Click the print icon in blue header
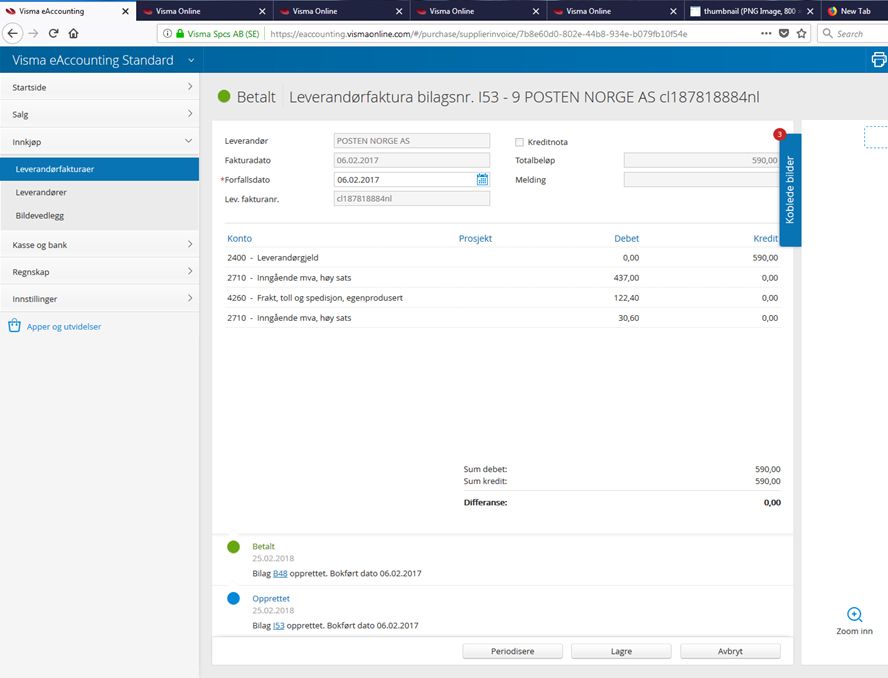The height and width of the screenshot is (678, 888). click(x=879, y=59)
